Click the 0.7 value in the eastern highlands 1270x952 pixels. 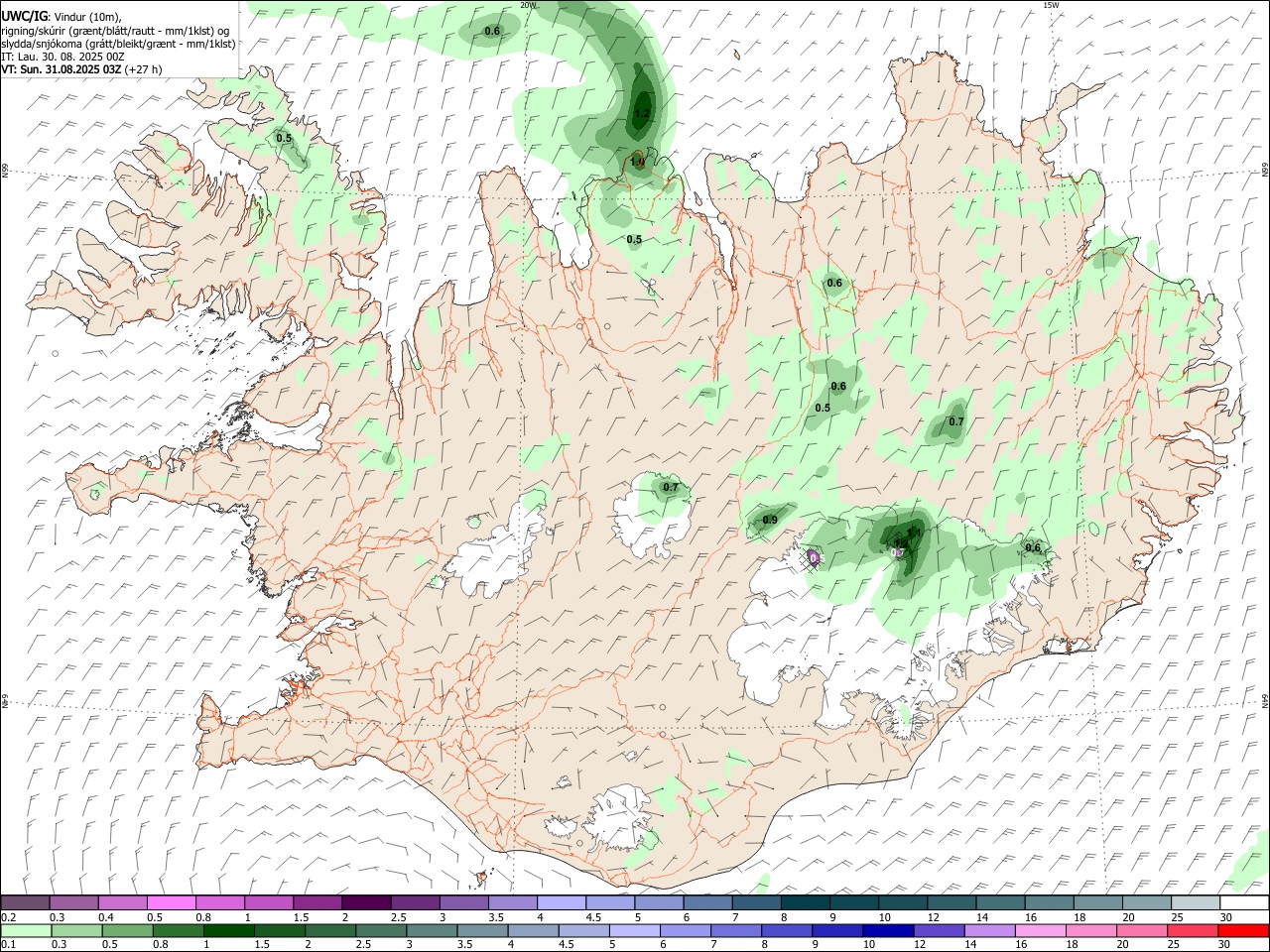(956, 421)
